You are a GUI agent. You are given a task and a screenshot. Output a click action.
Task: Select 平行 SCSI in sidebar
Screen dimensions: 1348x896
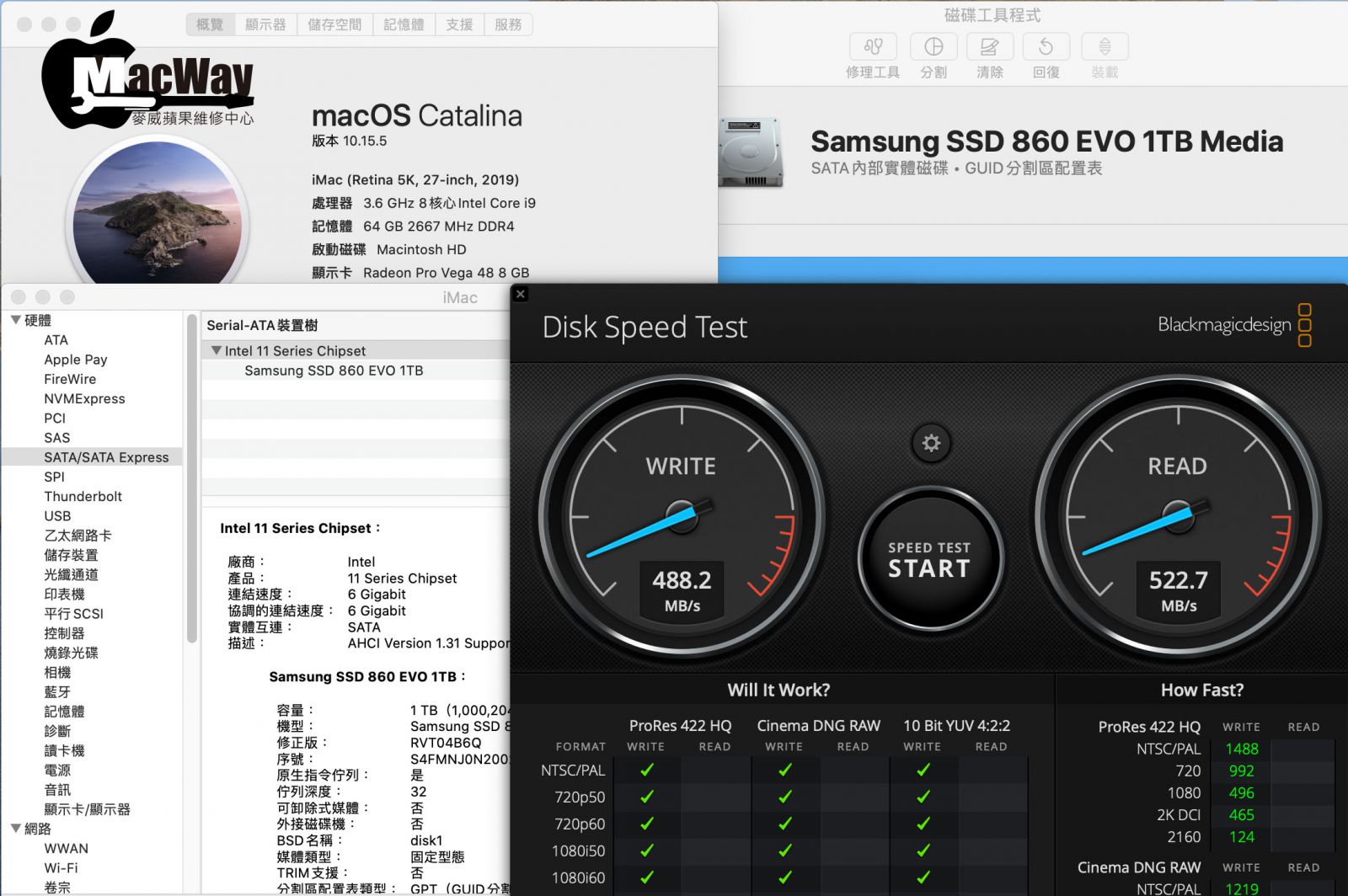tap(73, 614)
